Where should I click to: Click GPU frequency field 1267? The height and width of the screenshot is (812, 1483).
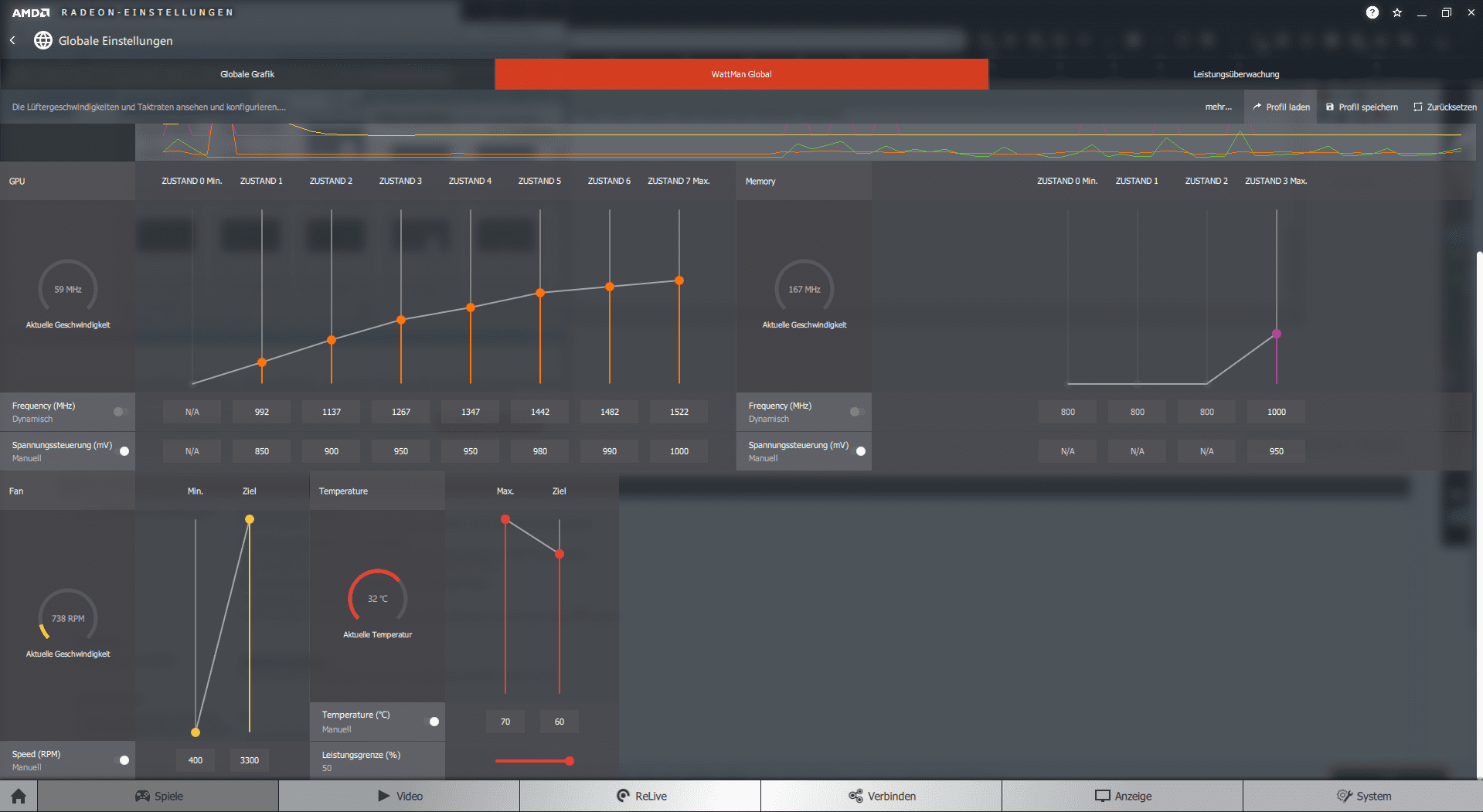(401, 412)
